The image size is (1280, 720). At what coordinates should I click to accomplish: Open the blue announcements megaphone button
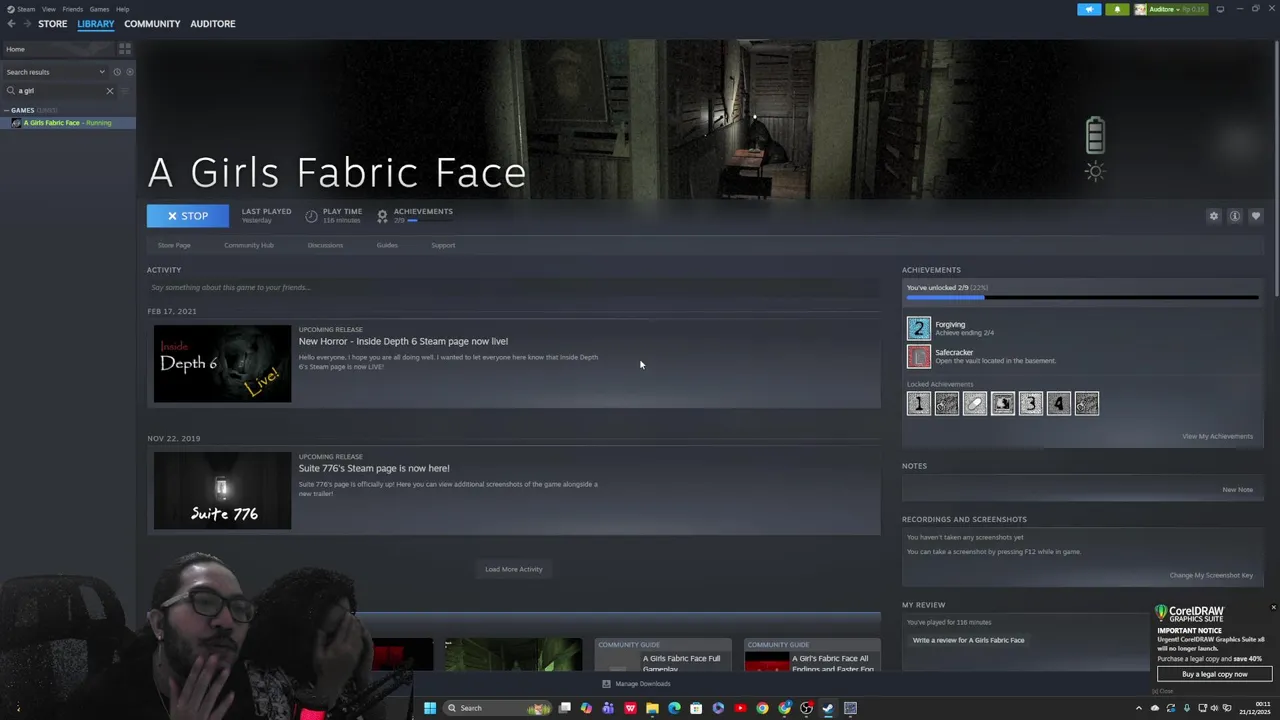[x=1089, y=9]
